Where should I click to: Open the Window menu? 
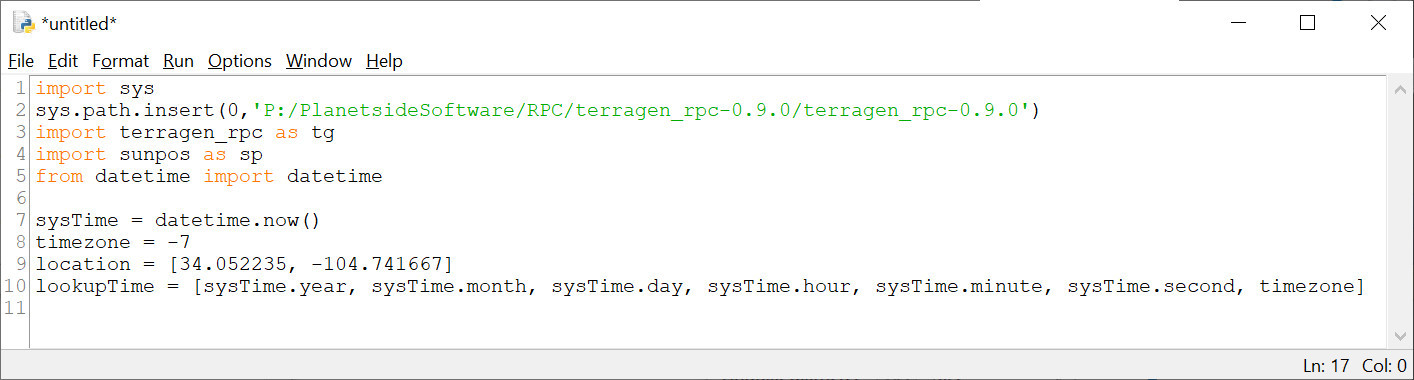[x=319, y=61]
